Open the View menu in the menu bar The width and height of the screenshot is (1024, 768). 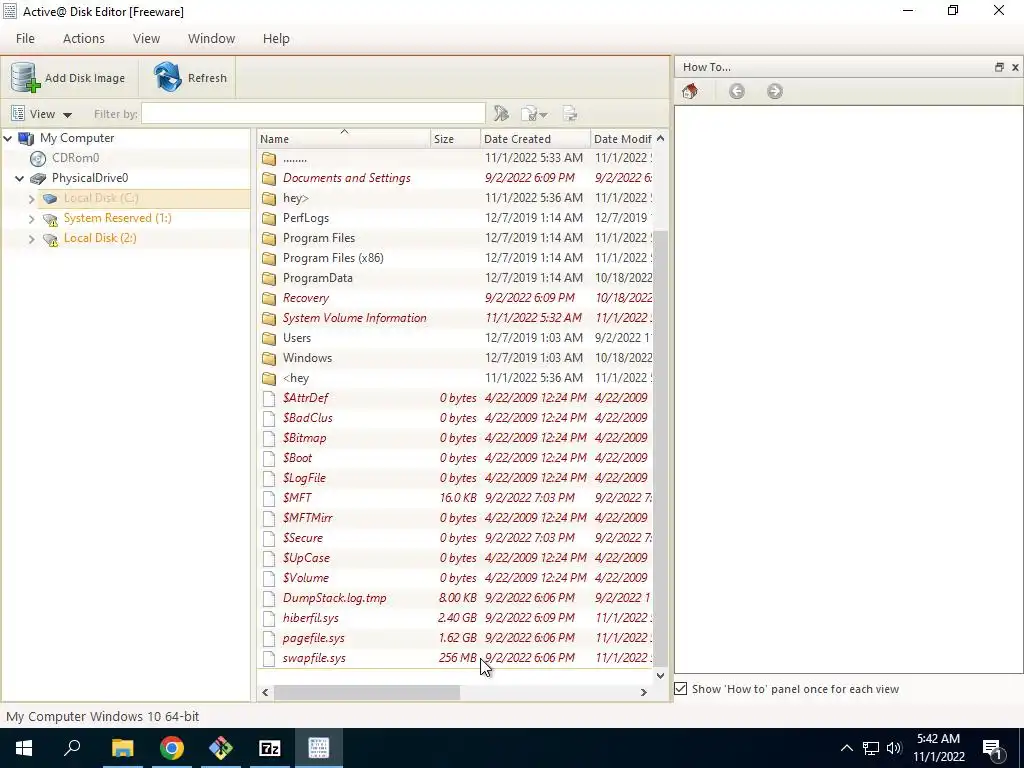(x=146, y=39)
